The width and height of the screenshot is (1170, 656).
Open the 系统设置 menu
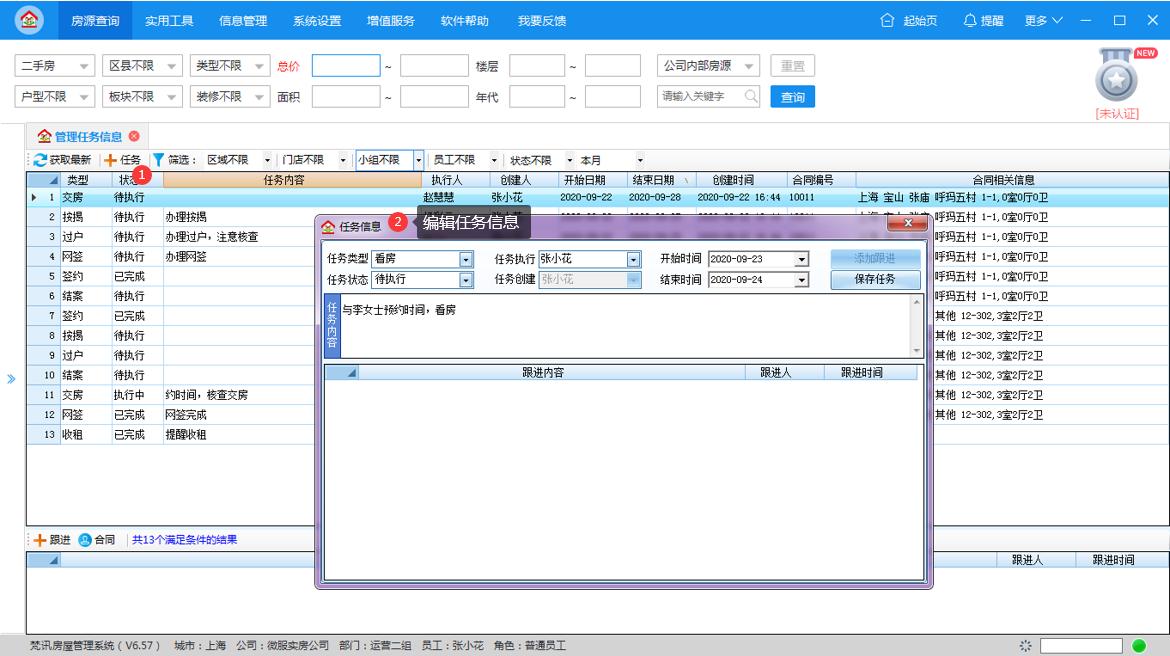315,19
